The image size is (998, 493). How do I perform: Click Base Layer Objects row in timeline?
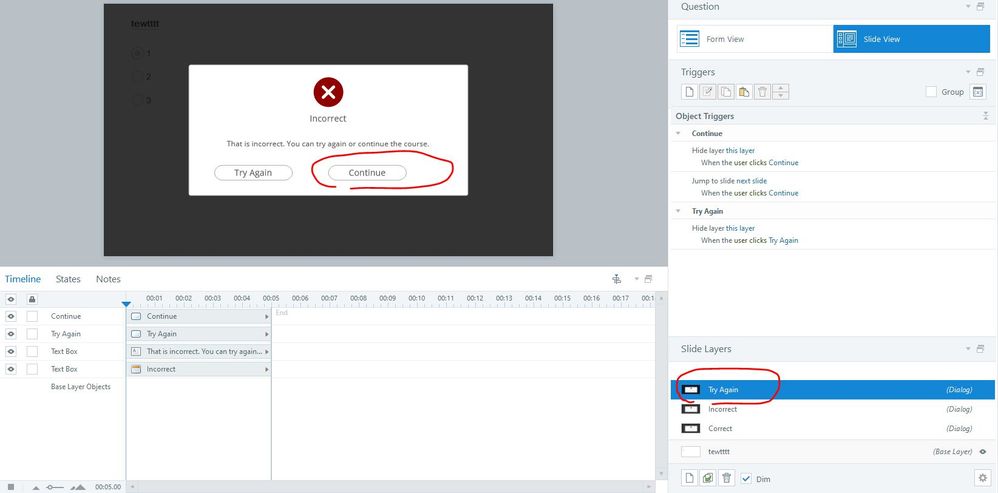pyautogui.click(x=80, y=387)
